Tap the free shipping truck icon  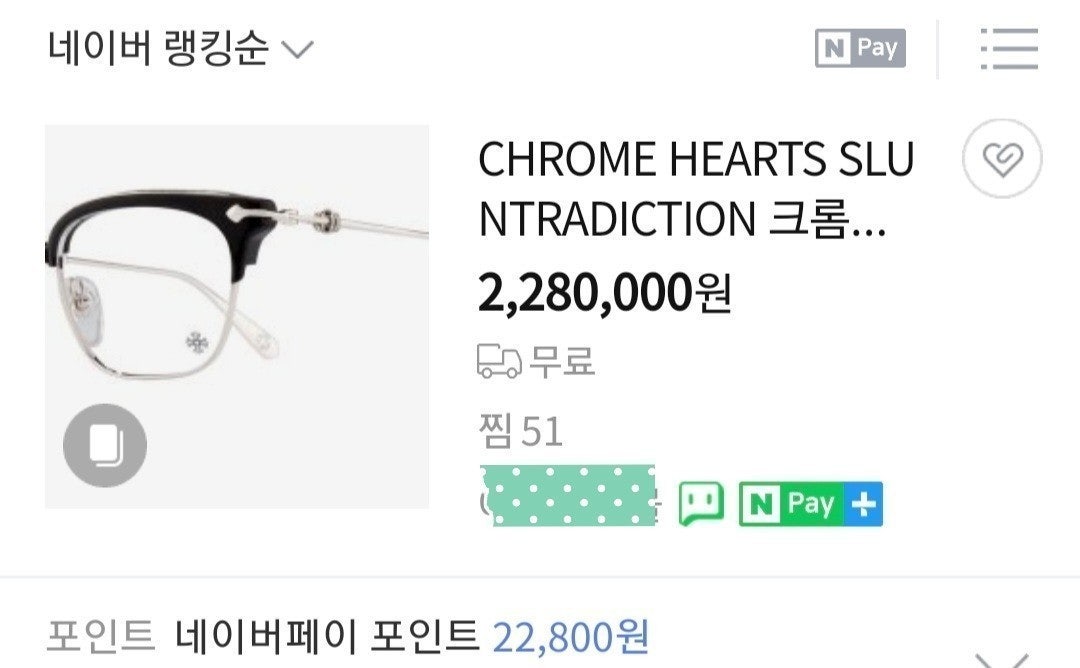[499, 362]
